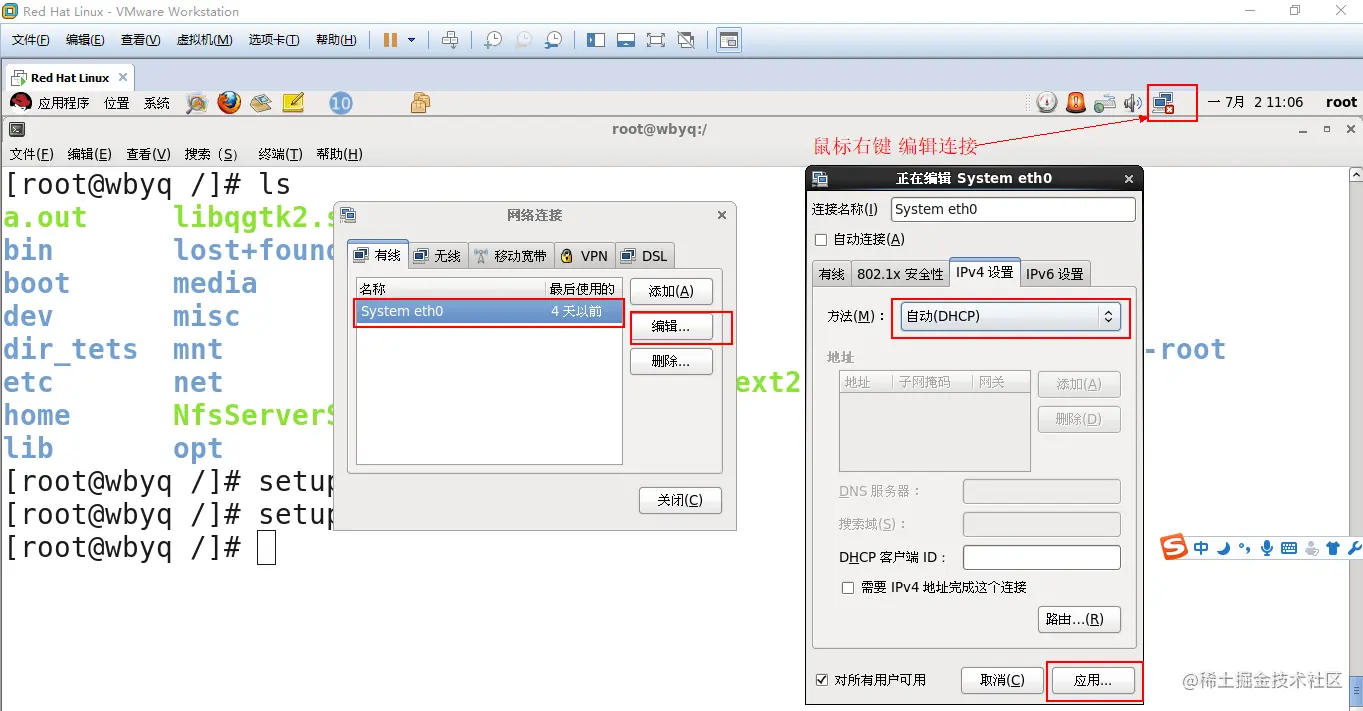Screen dimensions: 1363x711
Task: Click the package boxes panel icon
Action: click(x=420, y=102)
